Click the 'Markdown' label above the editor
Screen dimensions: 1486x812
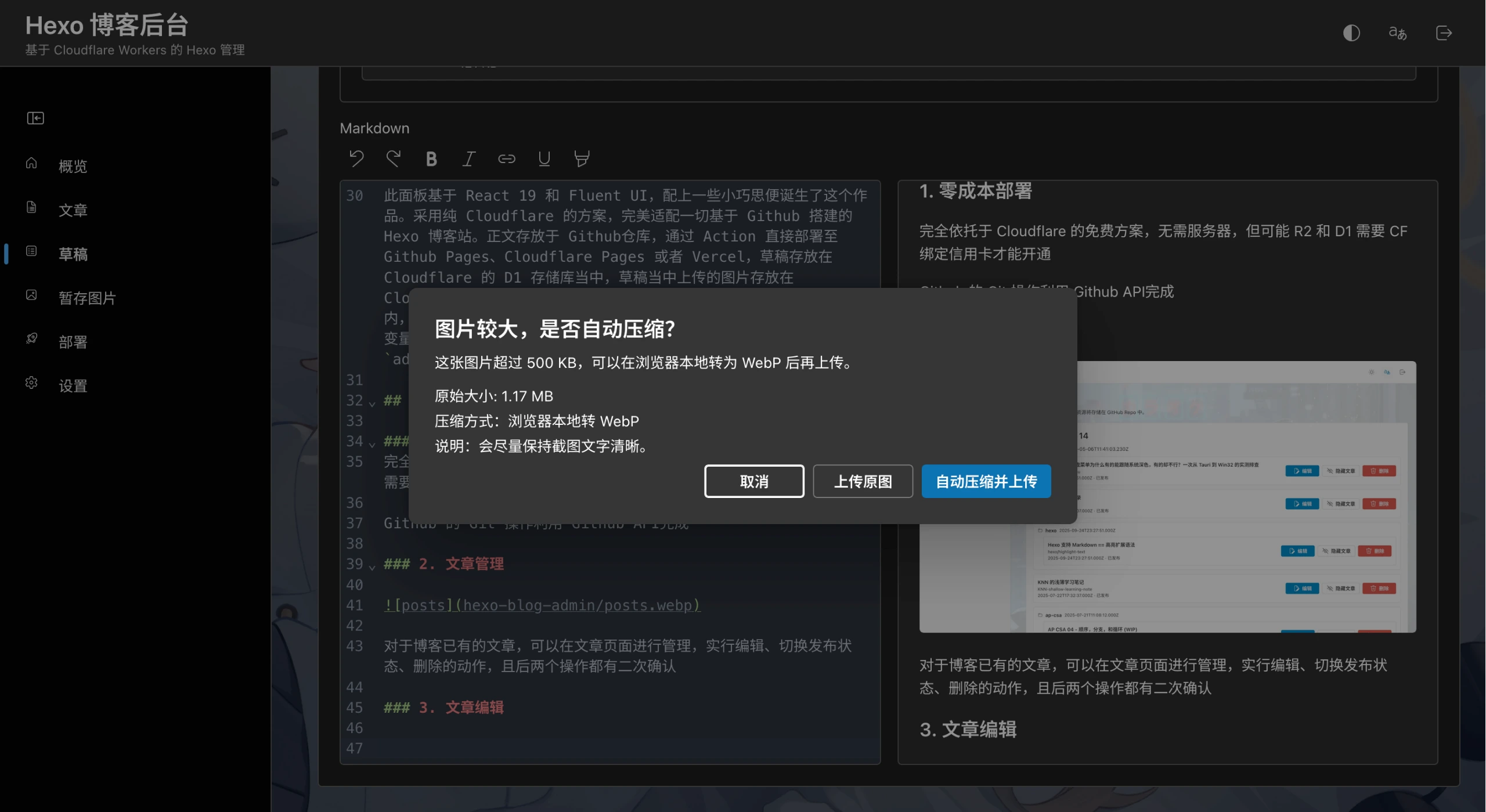click(374, 128)
